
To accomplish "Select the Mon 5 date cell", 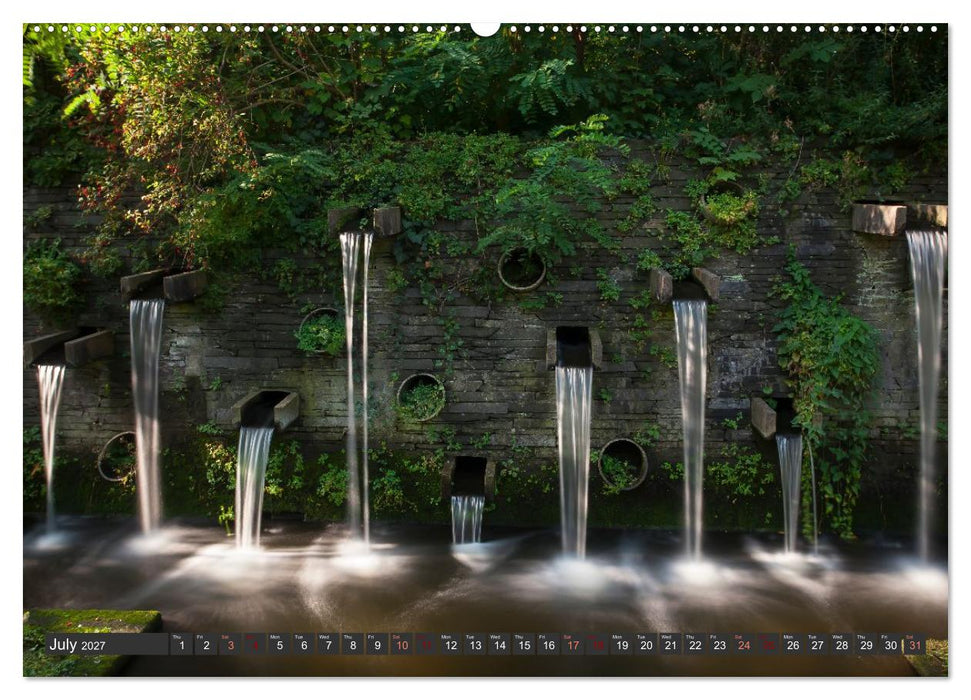I will pos(279,644).
